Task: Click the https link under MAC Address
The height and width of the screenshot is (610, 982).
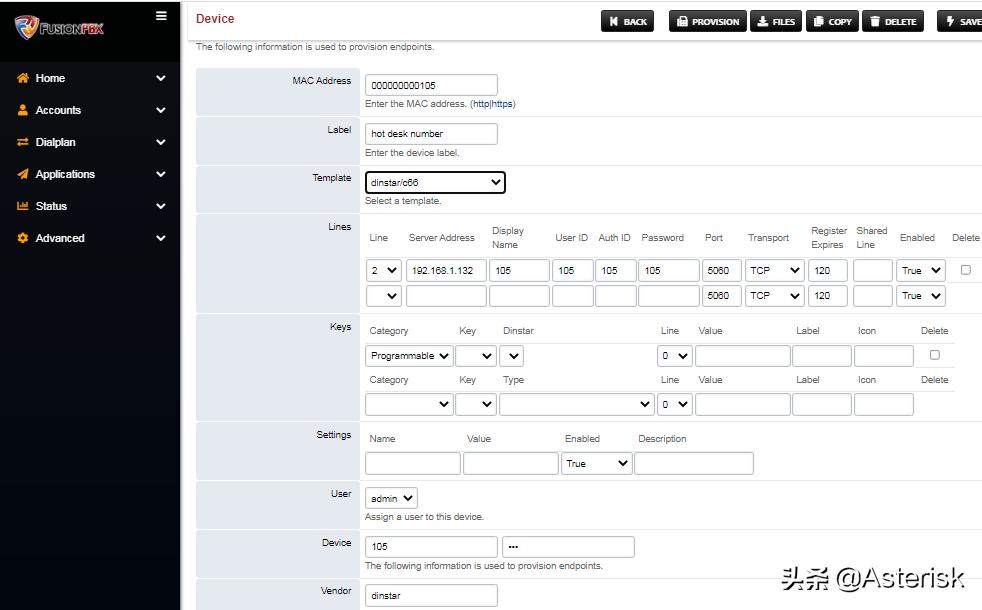Action: pos(502,104)
